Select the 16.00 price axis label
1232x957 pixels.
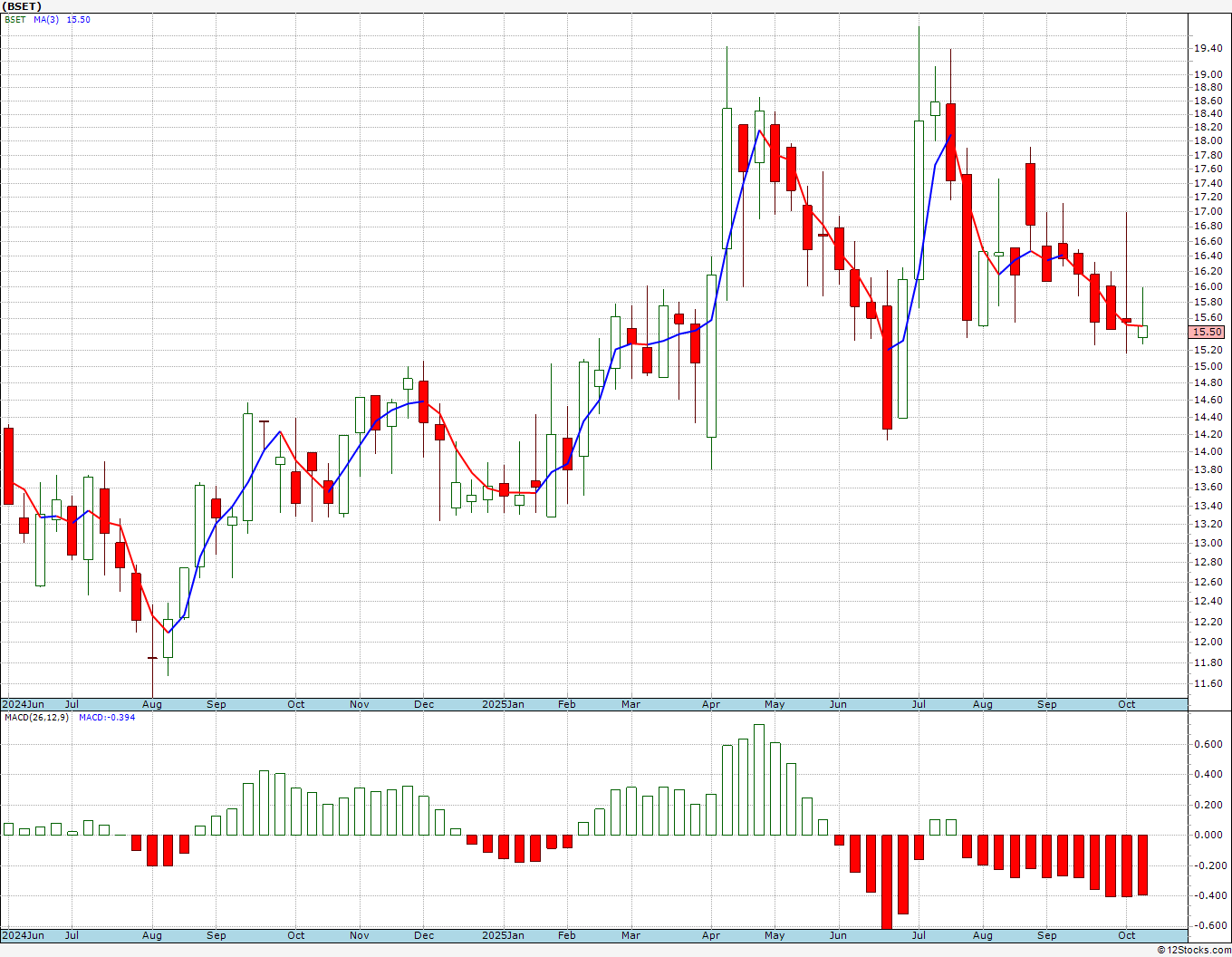click(x=1208, y=287)
